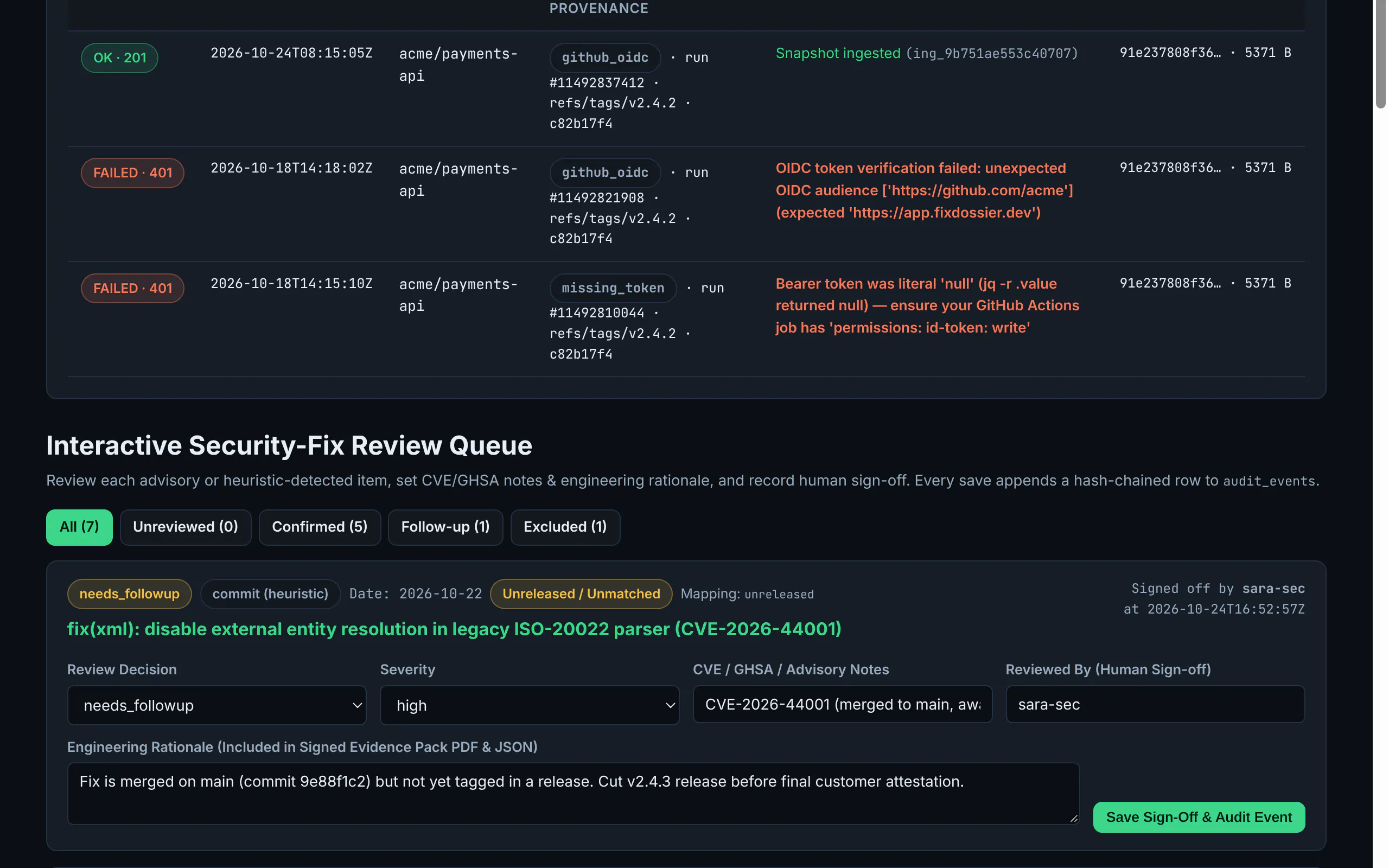Click github_oidc chip in run #11492837412 row
1389x868 pixels.
pyautogui.click(x=605, y=58)
